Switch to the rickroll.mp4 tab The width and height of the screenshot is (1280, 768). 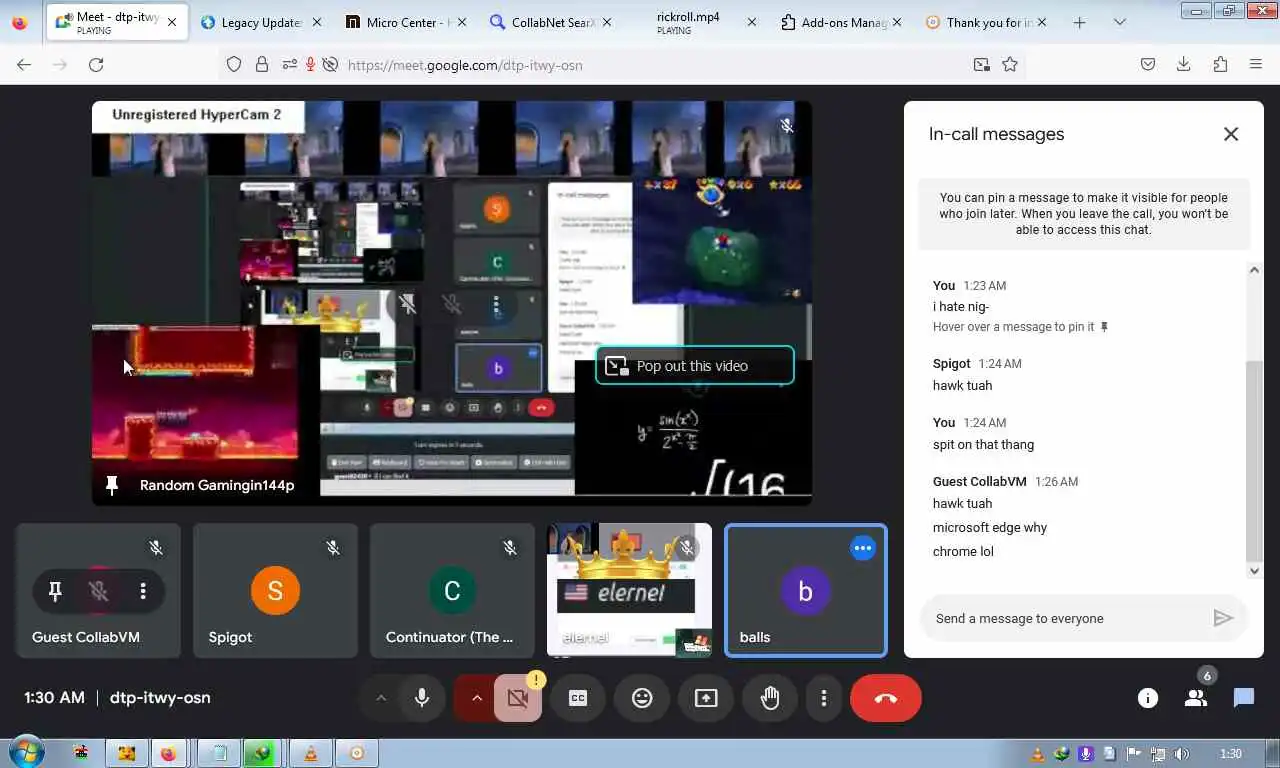[696, 22]
